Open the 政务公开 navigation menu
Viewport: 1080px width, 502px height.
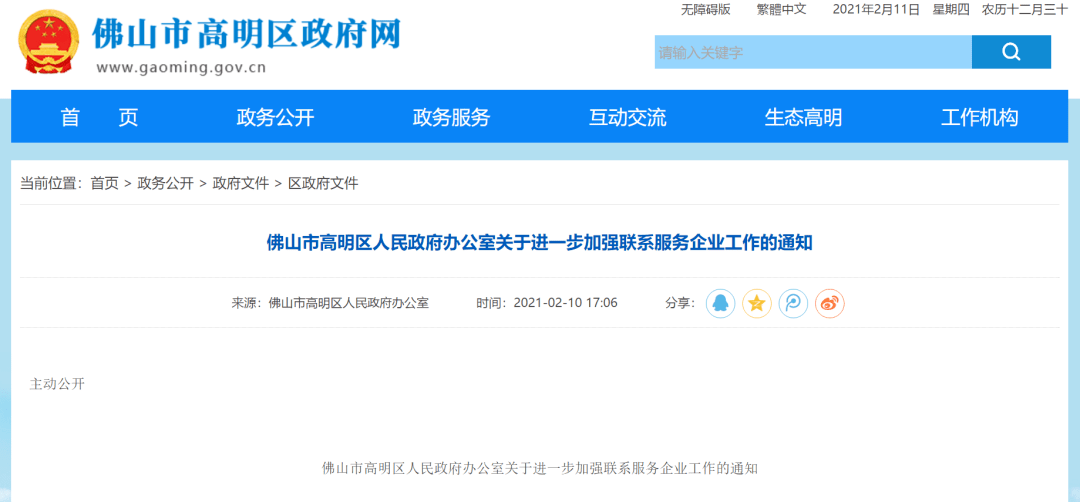coord(275,117)
